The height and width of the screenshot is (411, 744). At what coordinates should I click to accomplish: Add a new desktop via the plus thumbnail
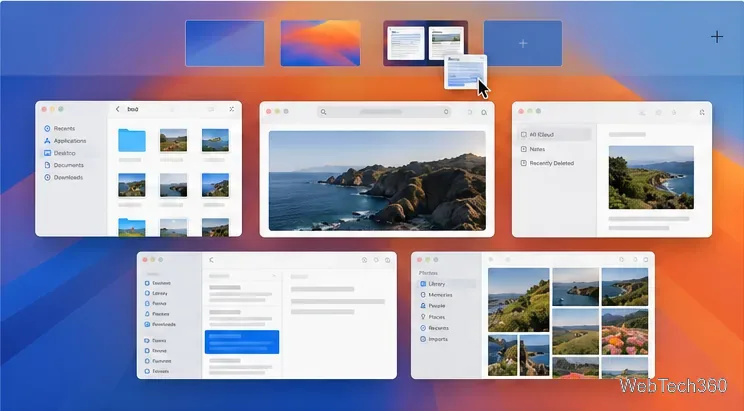523,43
